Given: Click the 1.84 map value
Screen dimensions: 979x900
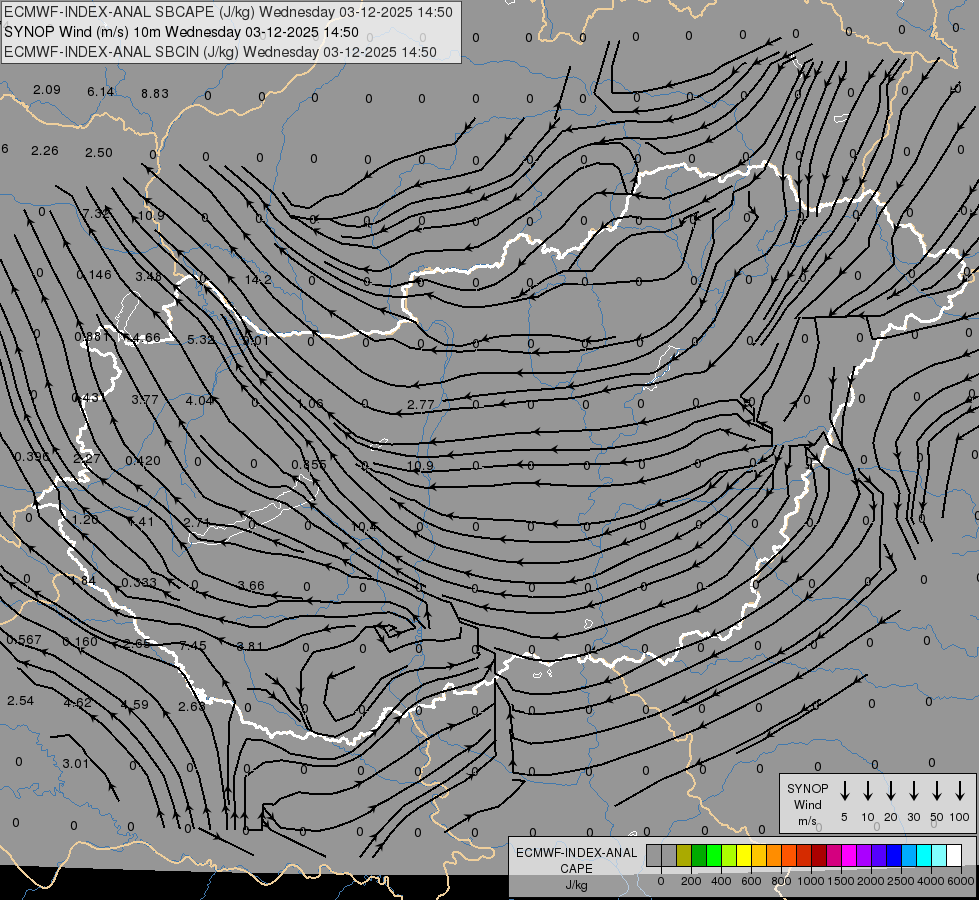Looking at the screenshot, I should pos(82,581).
